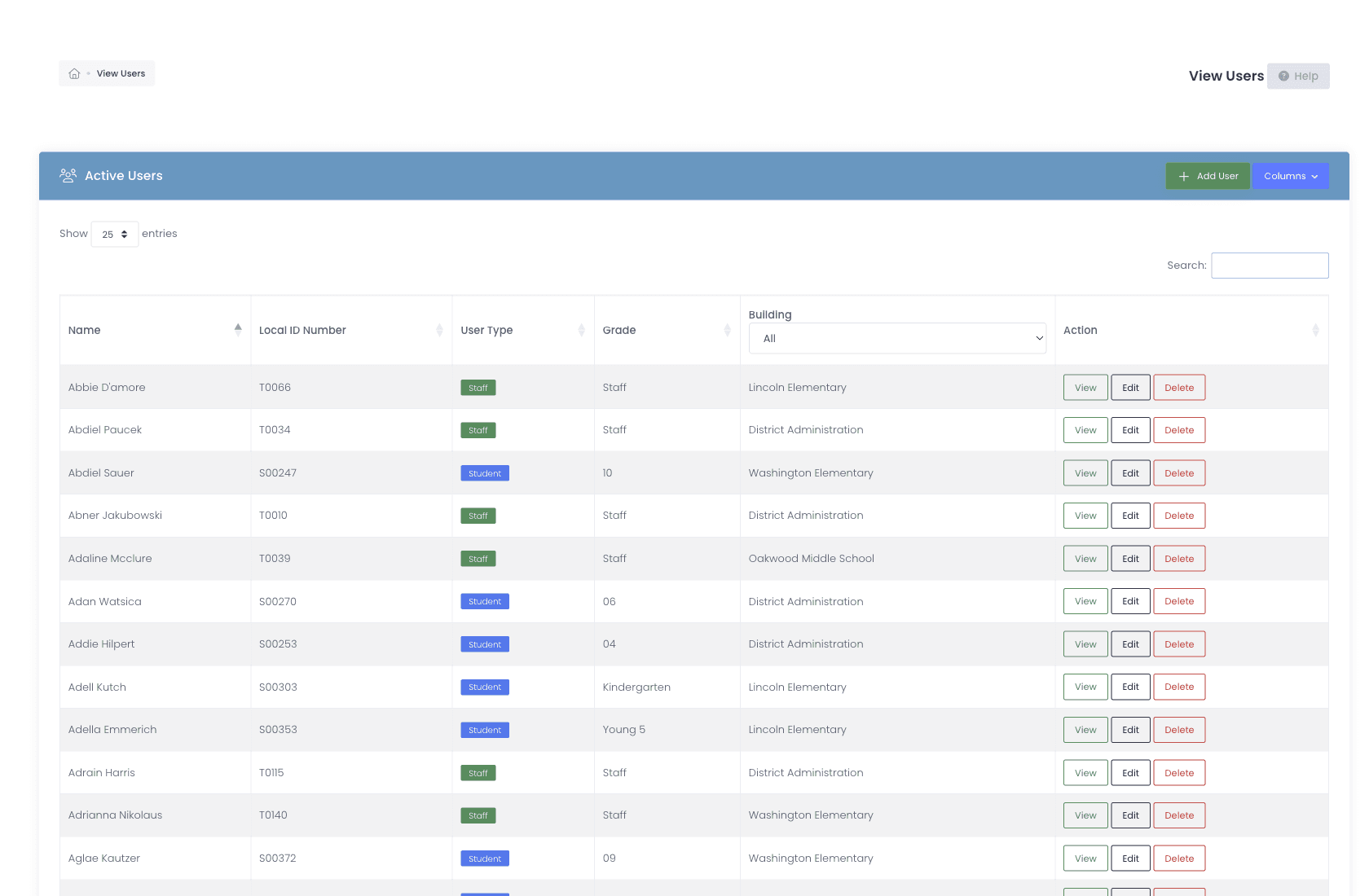The image size is (1369, 896).
Task: Delete Addie Hilpert user
Action: tap(1179, 644)
